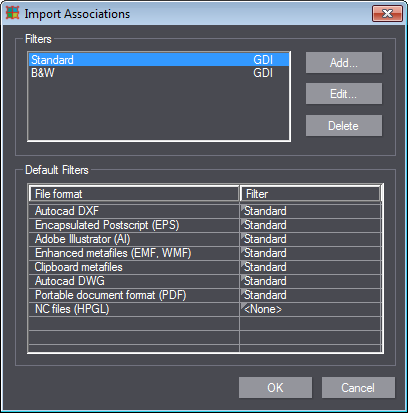Image resolution: width=408 pixels, height=413 pixels.
Task: Click the Add... button
Action: tap(344, 63)
